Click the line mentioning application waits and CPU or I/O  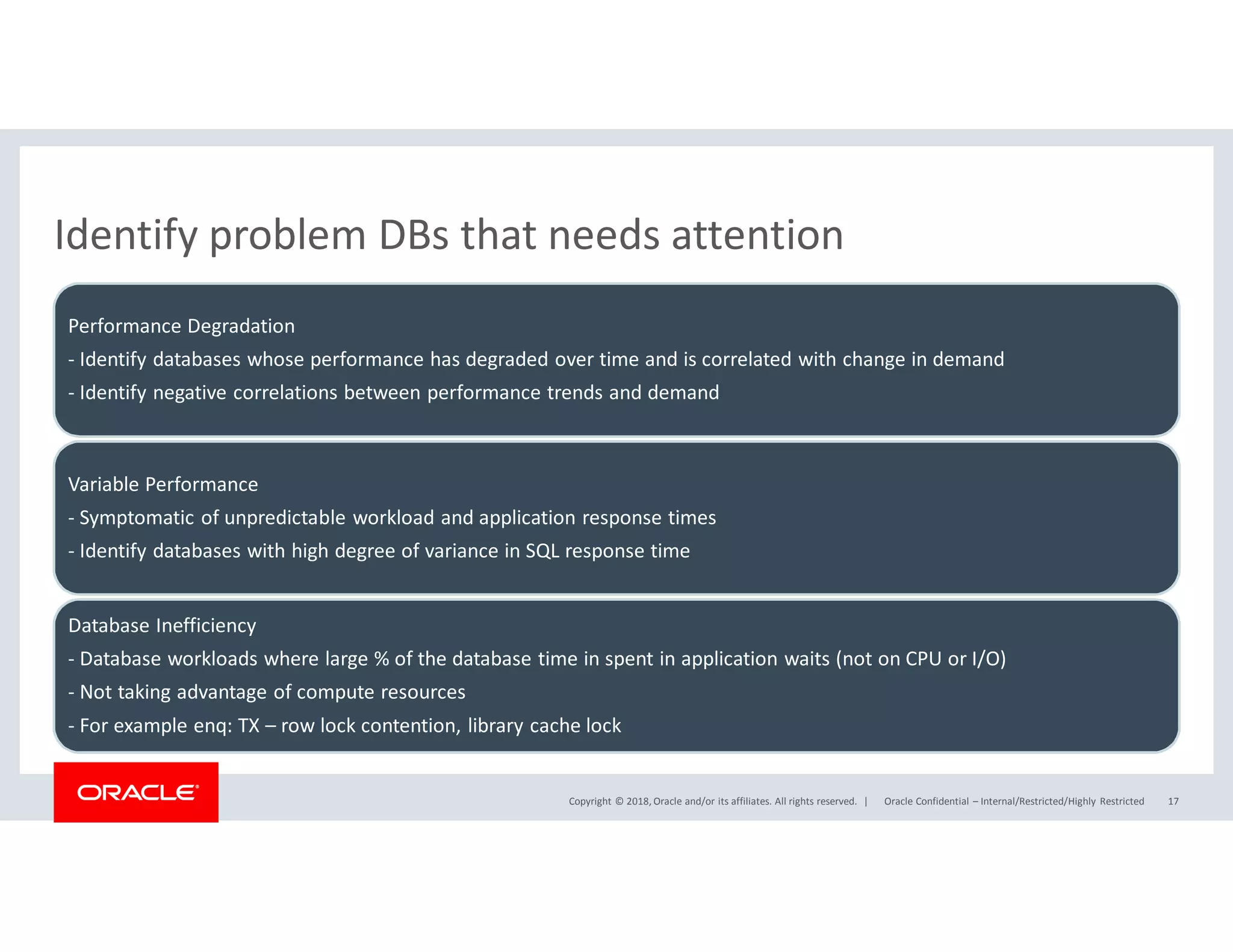(537, 659)
